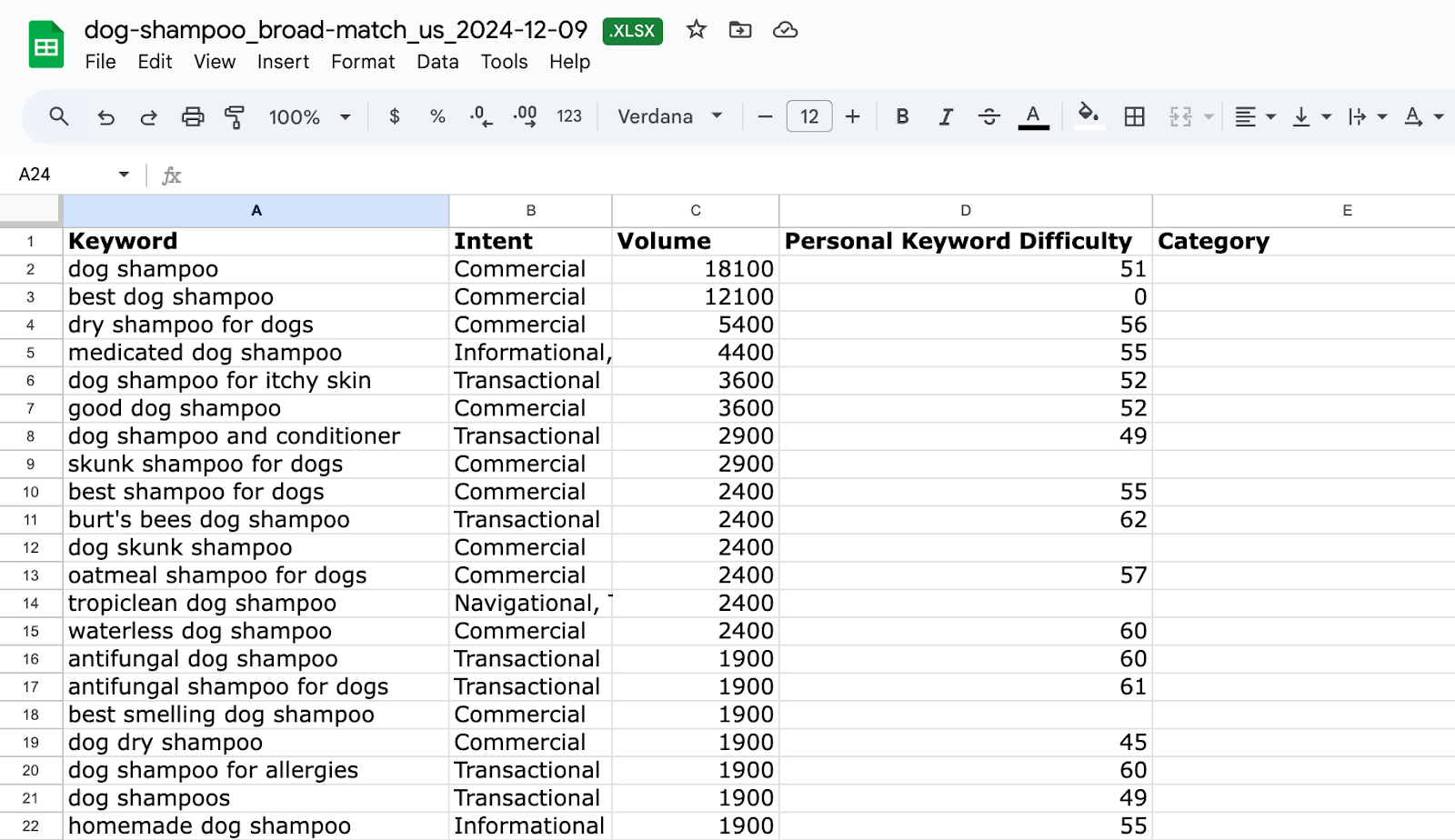Increase decimal places

coord(524,116)
